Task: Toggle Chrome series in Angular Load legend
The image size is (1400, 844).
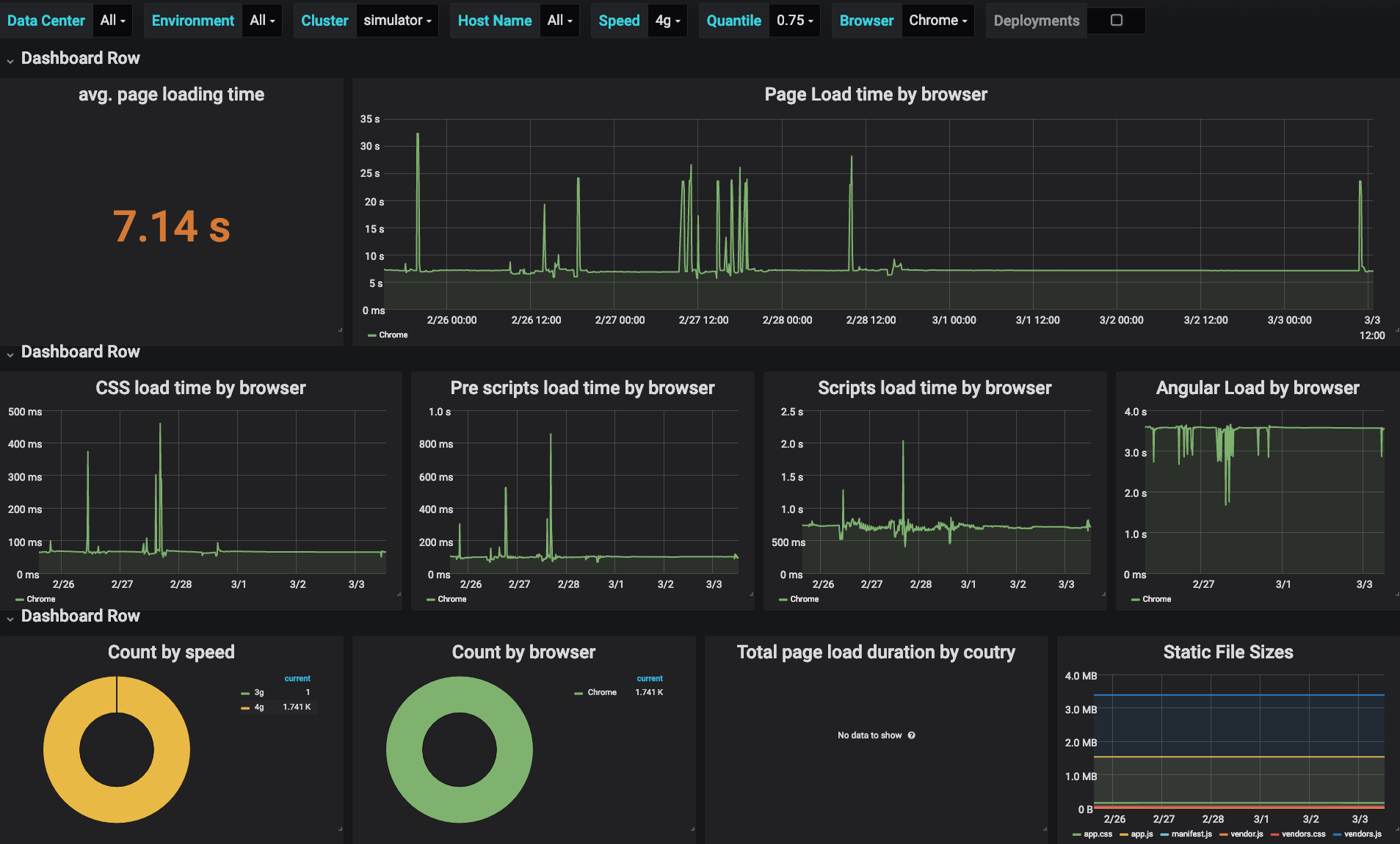Action: [x=1156, y=600]
